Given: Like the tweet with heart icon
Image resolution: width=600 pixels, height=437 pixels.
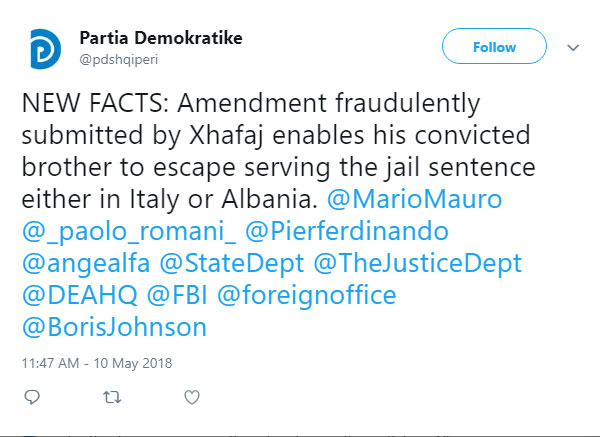Looking at the screenshot, I should point(192,397).
